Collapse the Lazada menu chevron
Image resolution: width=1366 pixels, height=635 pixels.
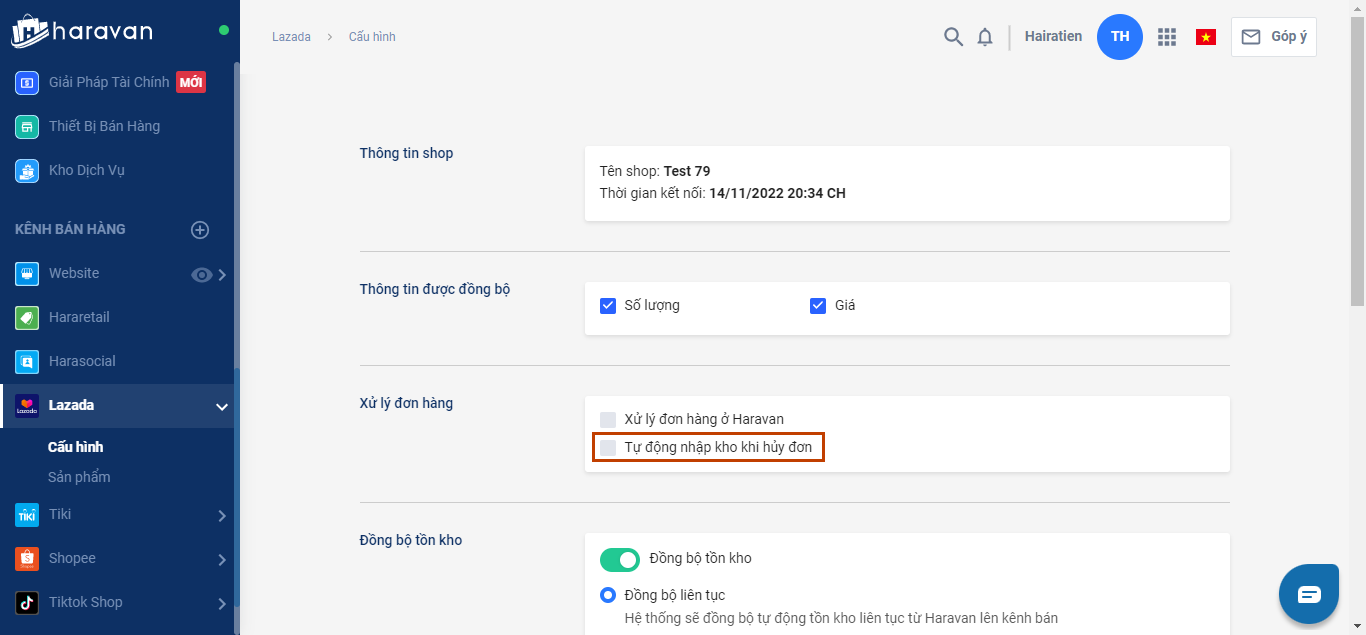(x=222, y=406)
